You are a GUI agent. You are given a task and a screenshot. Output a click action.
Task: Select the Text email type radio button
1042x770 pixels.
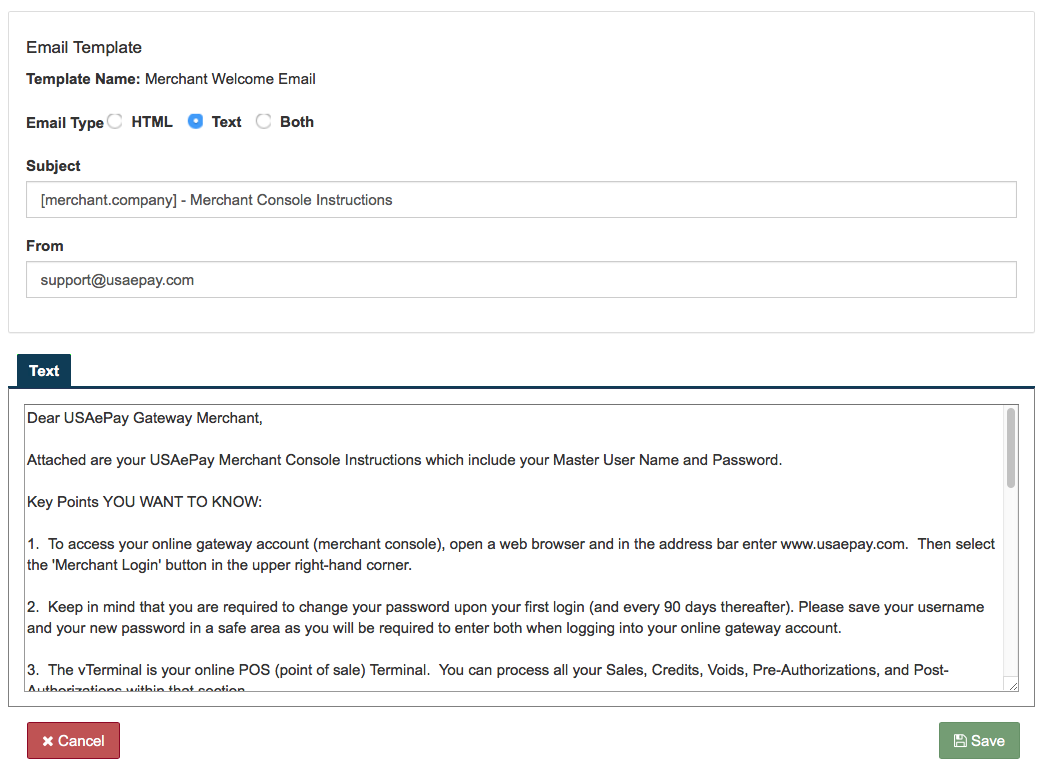pyautogui.click(x=196, y=121)
